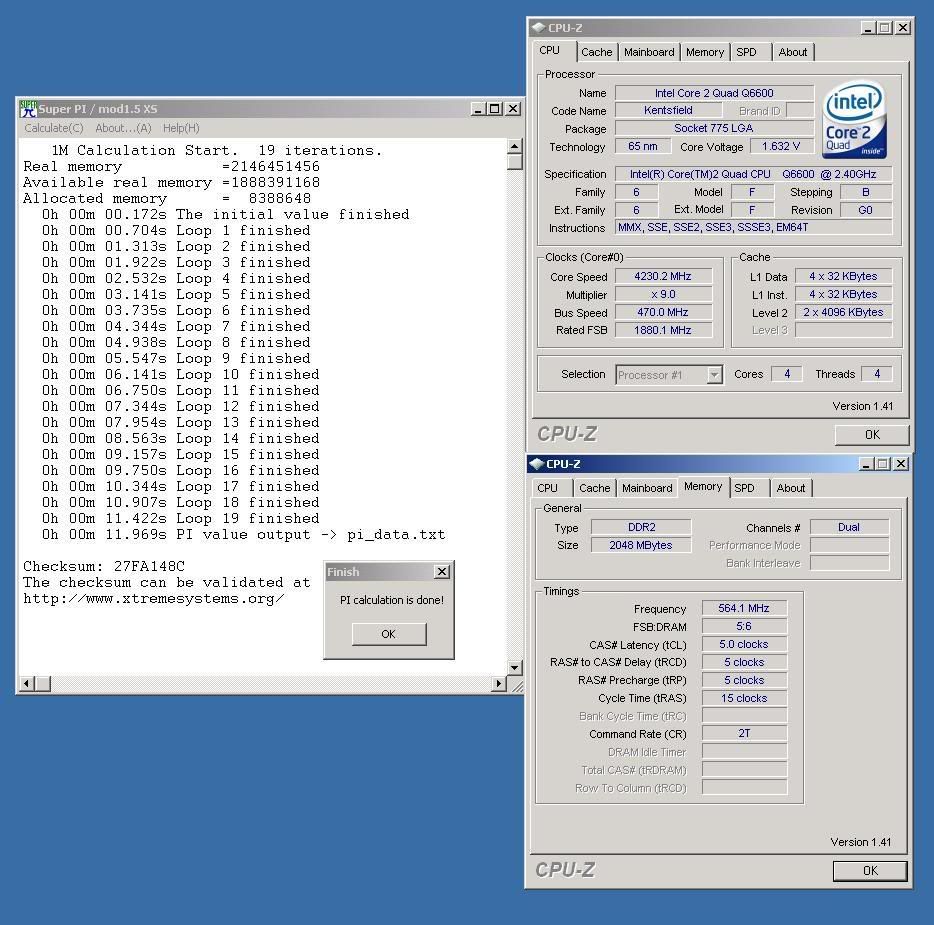This screenshot has width=934, height=925.
Task: Click the Core Speed value 4230.2 MHz
Action: click(x=663, y=276)
